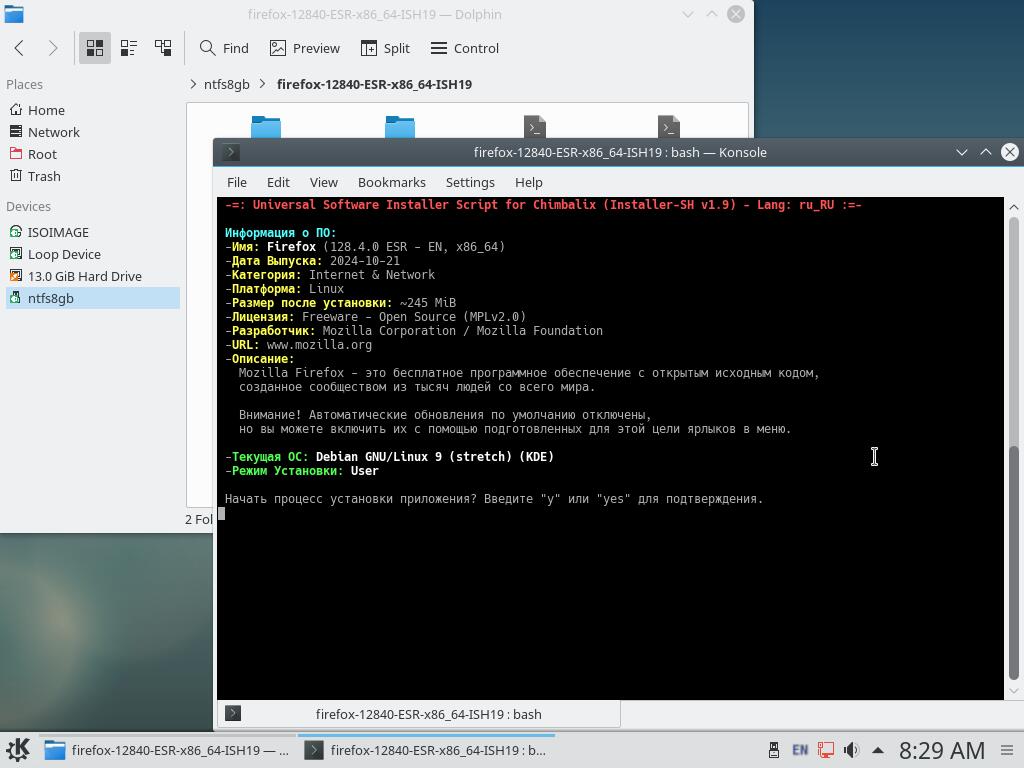Screen dimensions: 1024x768
Task: Open the Bookmarks menu in Konsole
Action: pyautogui.click(x=391, y=182)
